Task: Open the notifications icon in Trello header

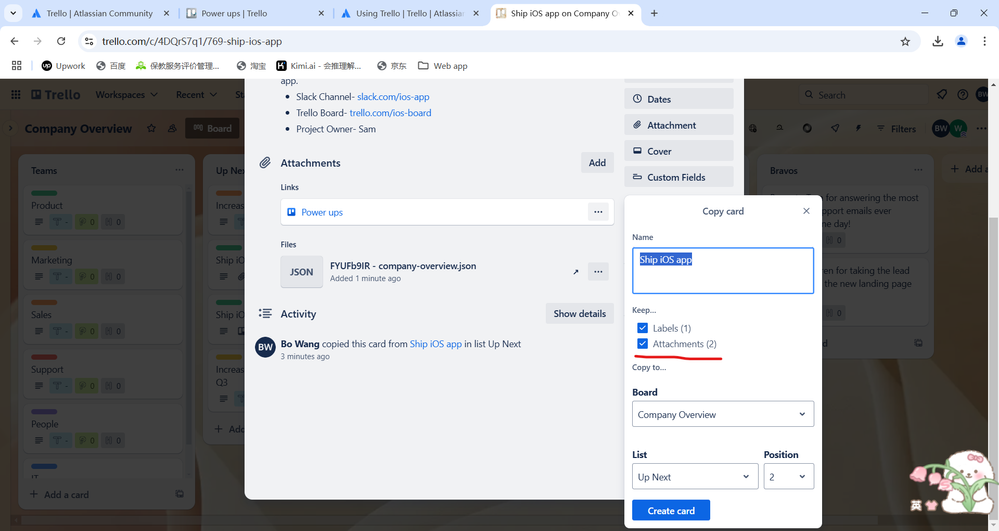Action: coord(942,94)
